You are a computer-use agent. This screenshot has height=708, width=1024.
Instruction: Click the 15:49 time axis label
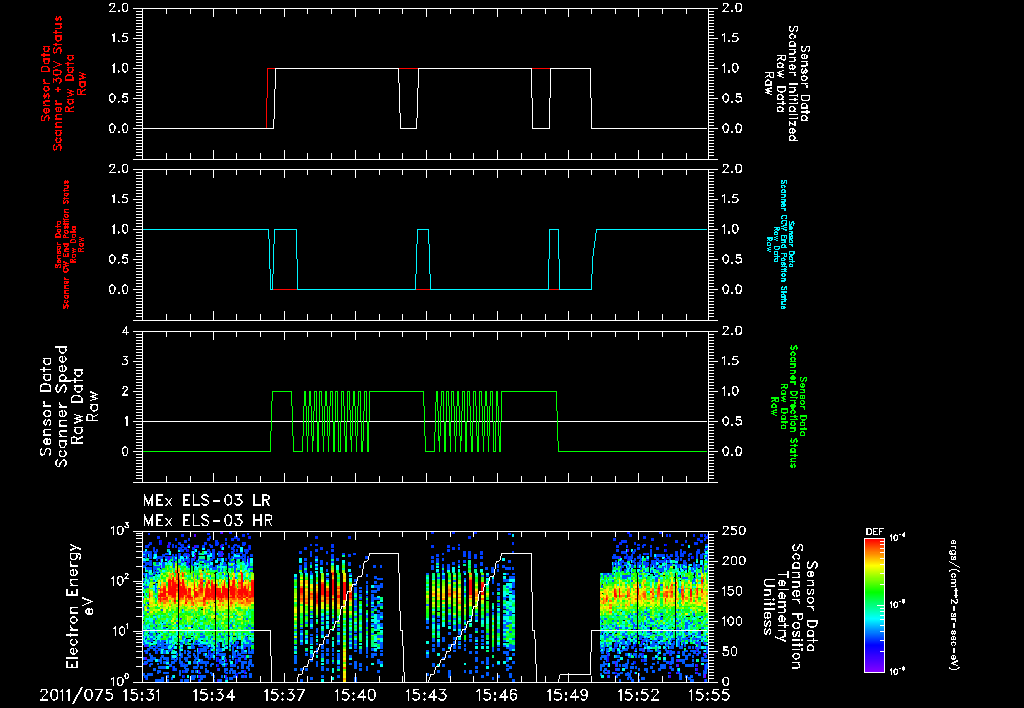point(568,696)
